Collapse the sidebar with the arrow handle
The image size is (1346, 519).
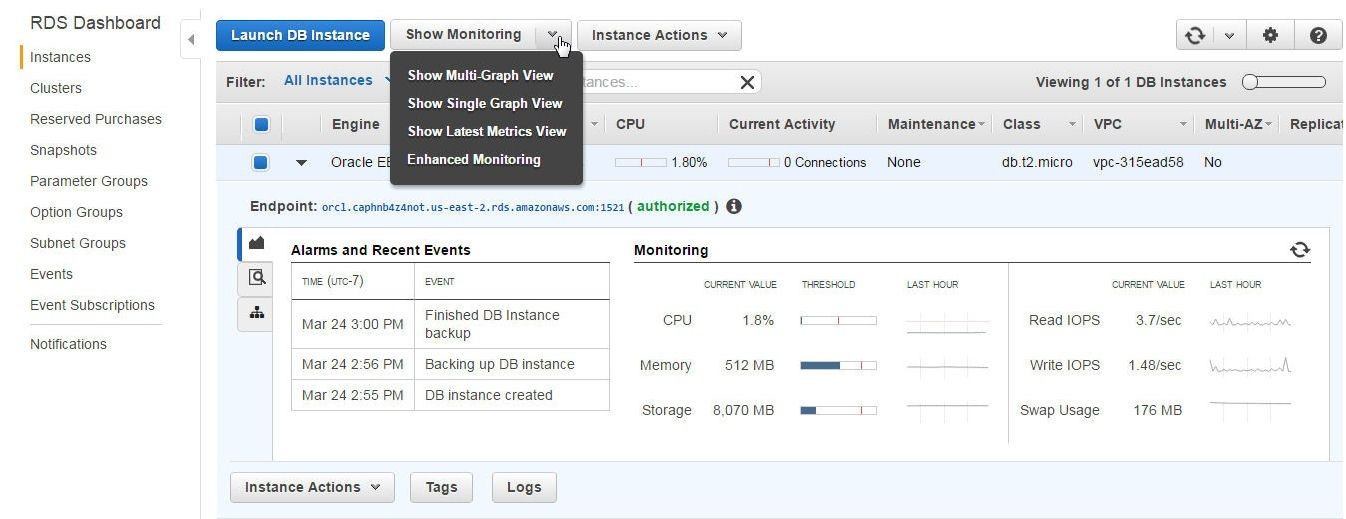pos(191,40)
